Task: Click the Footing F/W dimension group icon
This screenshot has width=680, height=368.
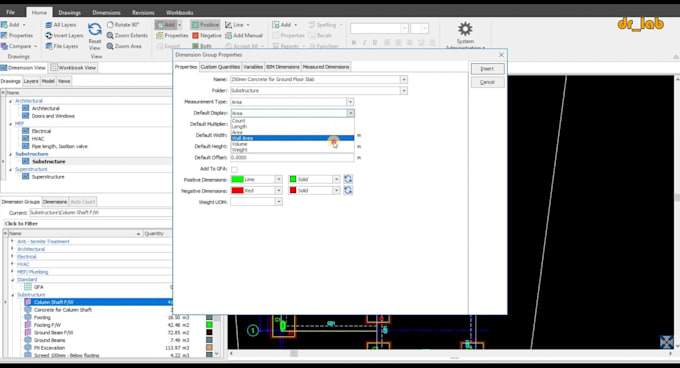Action: (28, 325)
